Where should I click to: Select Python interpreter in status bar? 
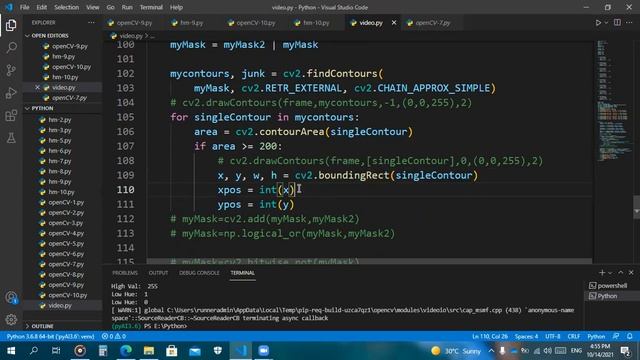point(50,336)
